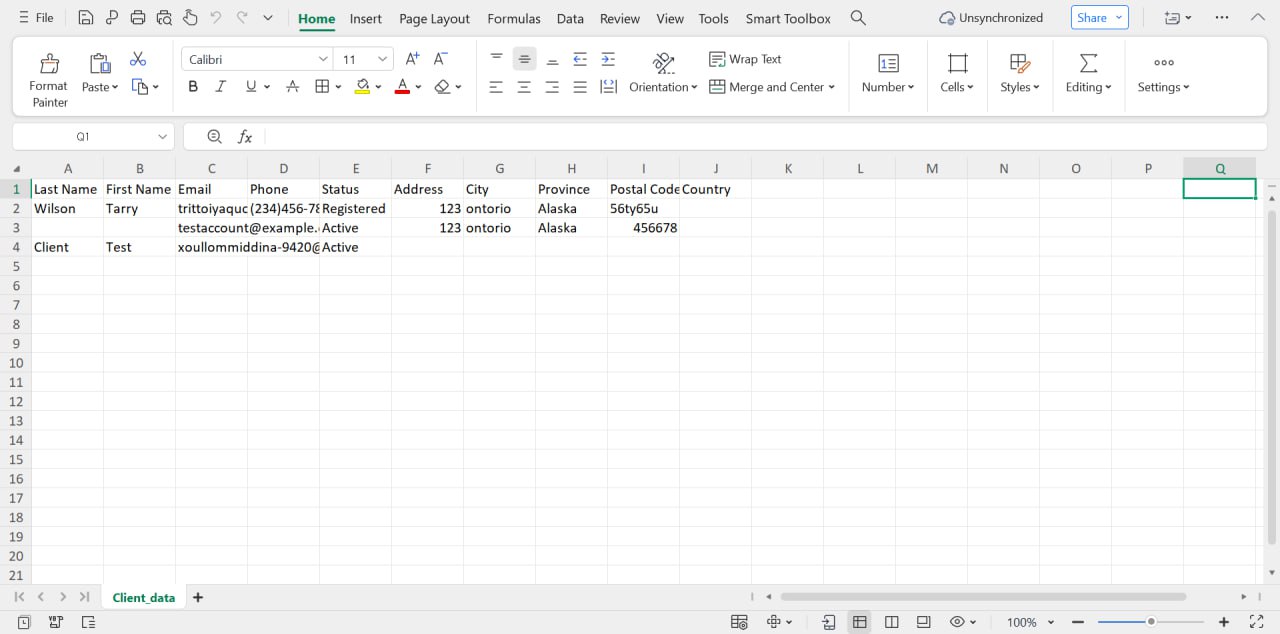This screenshot has width=1280, height=634.
Task: Expand the Merge and Center dropdown
Action: 833,87
